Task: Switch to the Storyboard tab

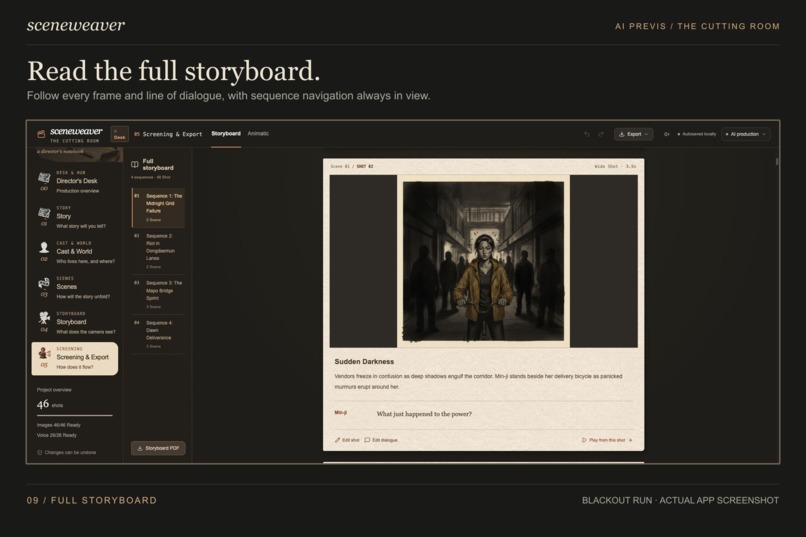Action: point(226,134)
